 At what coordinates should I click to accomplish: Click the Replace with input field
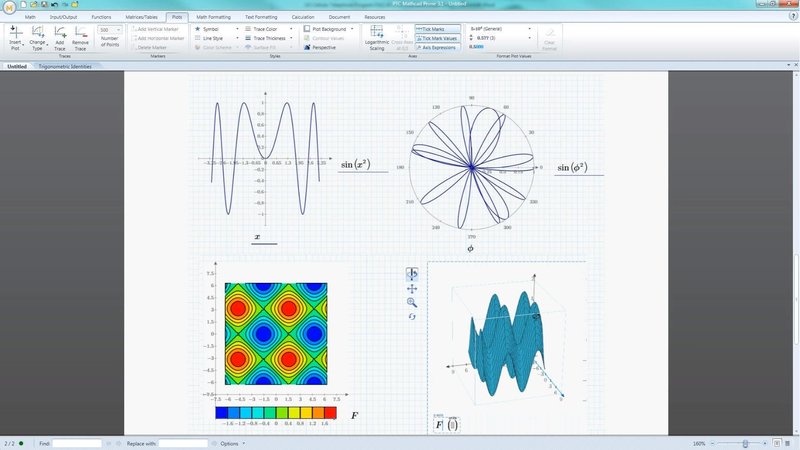183,443
